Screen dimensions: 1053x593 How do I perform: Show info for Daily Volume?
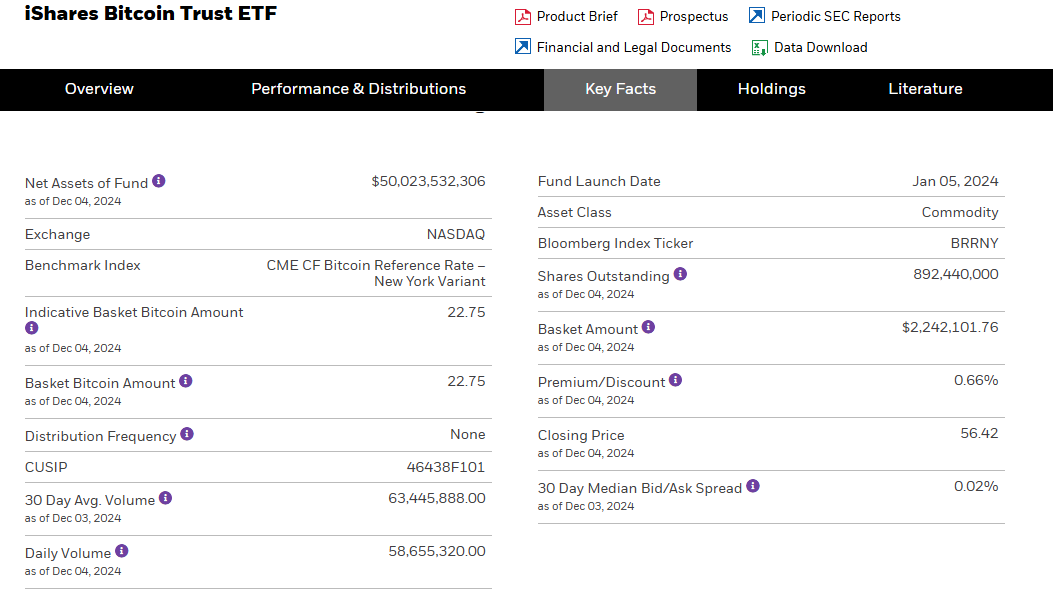[122, 551]
